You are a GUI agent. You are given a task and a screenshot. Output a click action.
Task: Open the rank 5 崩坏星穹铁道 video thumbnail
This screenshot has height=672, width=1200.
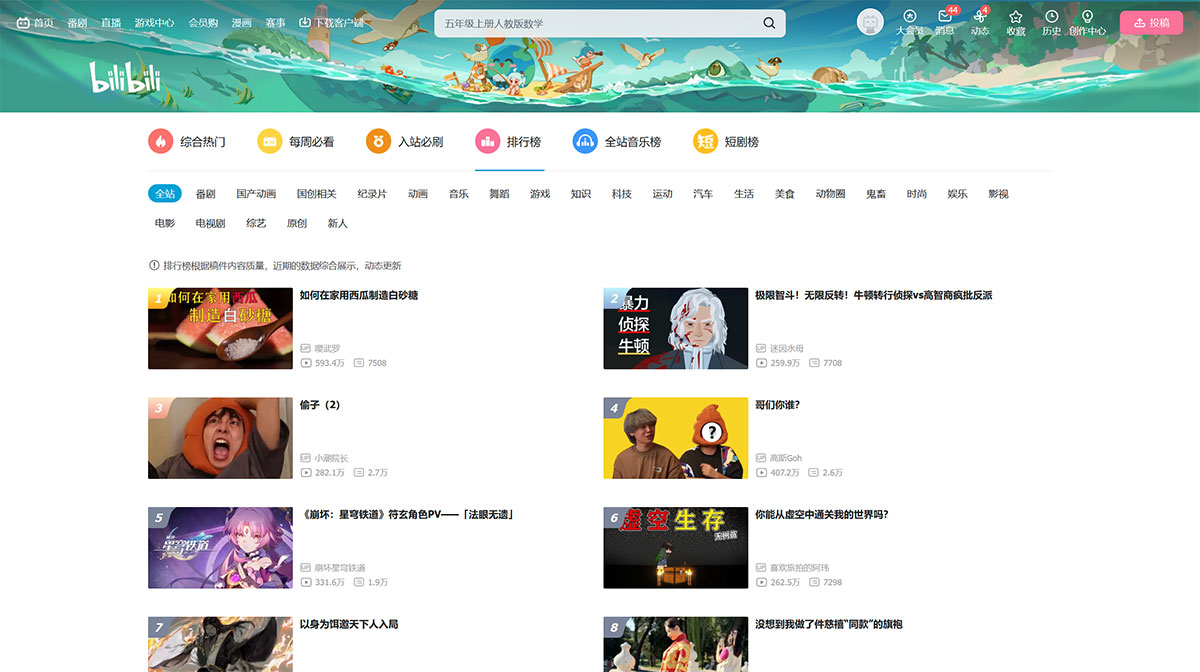(x=220, y=547)
